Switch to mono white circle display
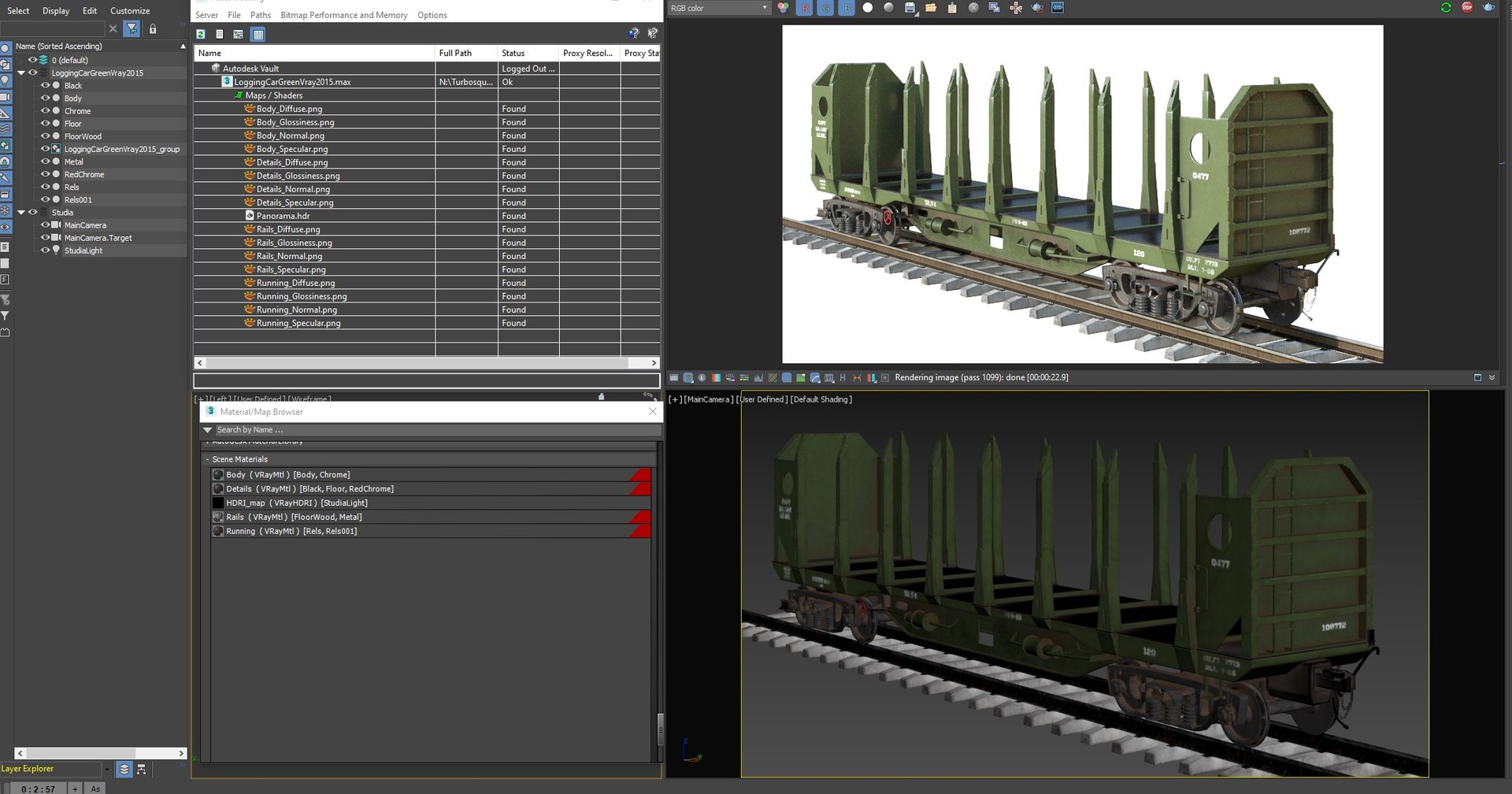This screenshot has height=794, width=1512. coord(868,8)
